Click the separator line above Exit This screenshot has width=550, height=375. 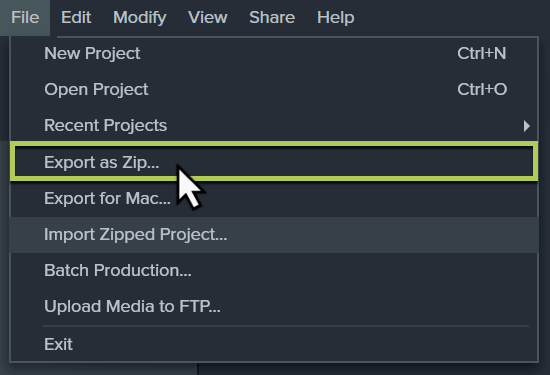(x=286, y=326)
